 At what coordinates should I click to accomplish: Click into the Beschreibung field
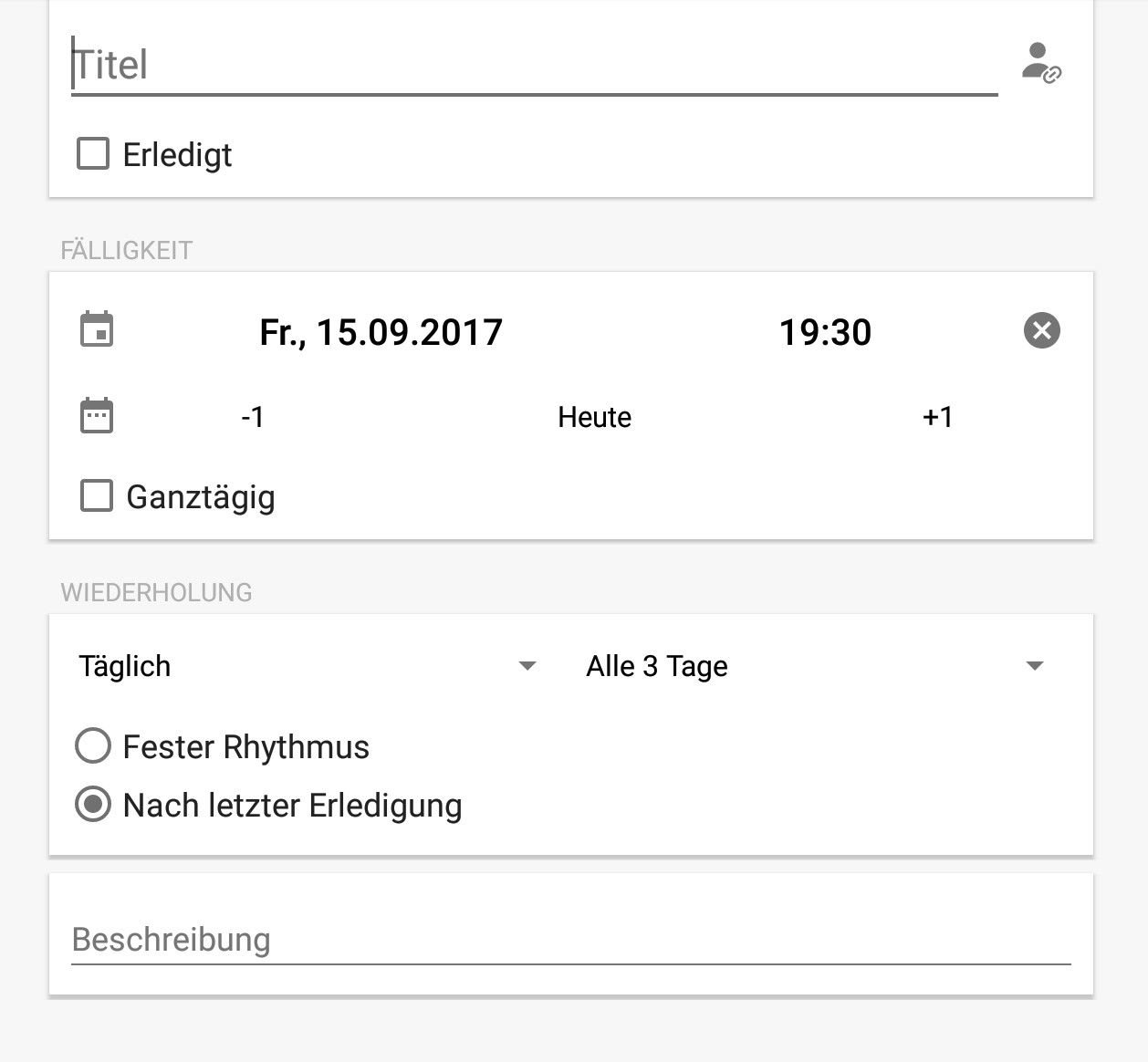(571, 940)
